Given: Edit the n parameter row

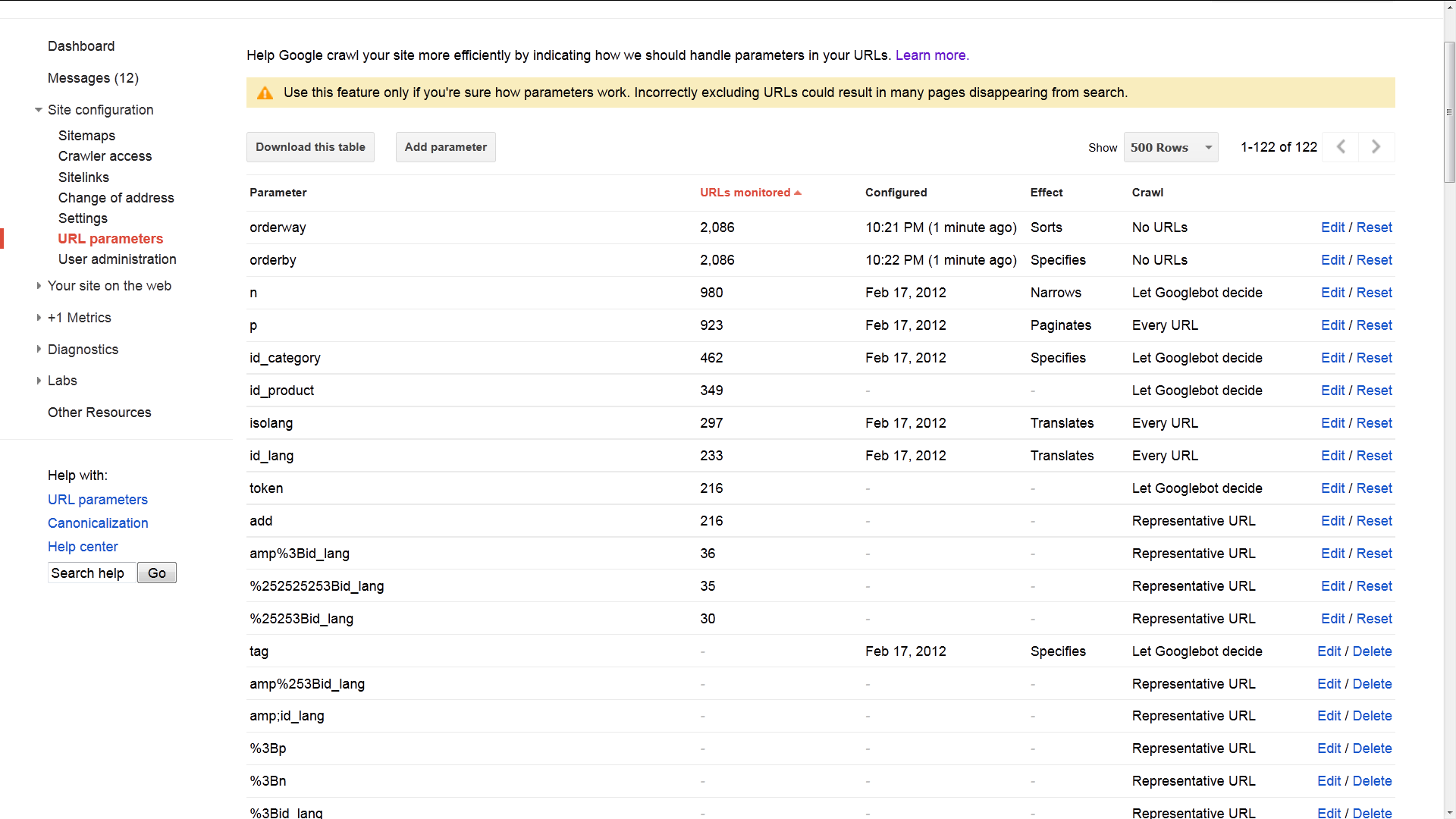Looking at the screenshot, I should click(x=1332, y=293).
